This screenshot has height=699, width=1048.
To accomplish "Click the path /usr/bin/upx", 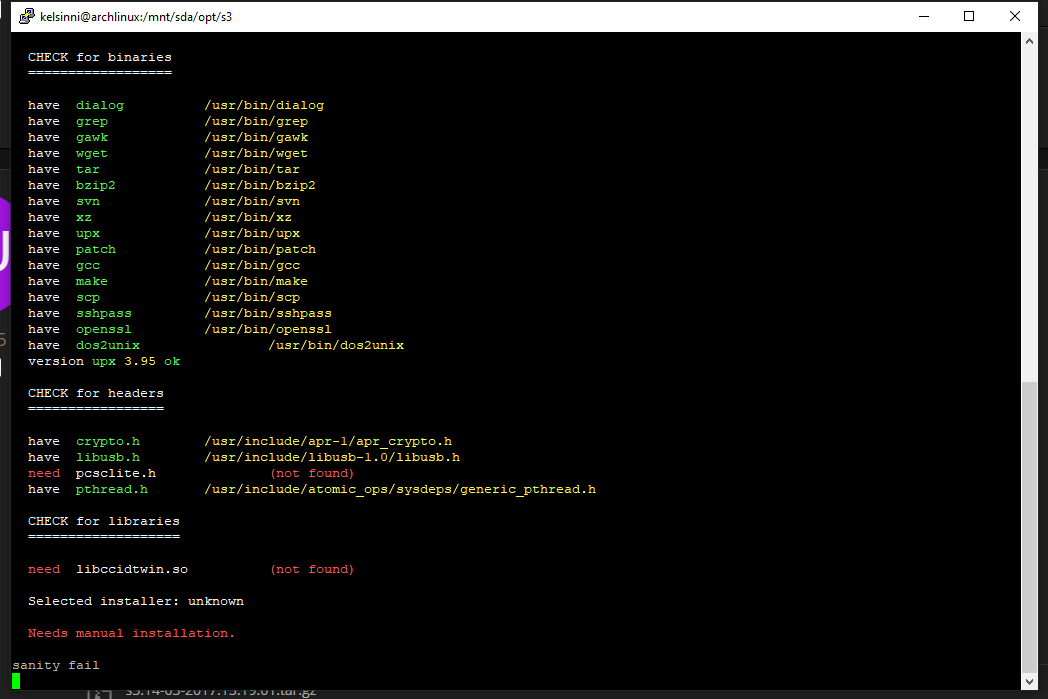I will pyautogui.click(x=252, y=233).
